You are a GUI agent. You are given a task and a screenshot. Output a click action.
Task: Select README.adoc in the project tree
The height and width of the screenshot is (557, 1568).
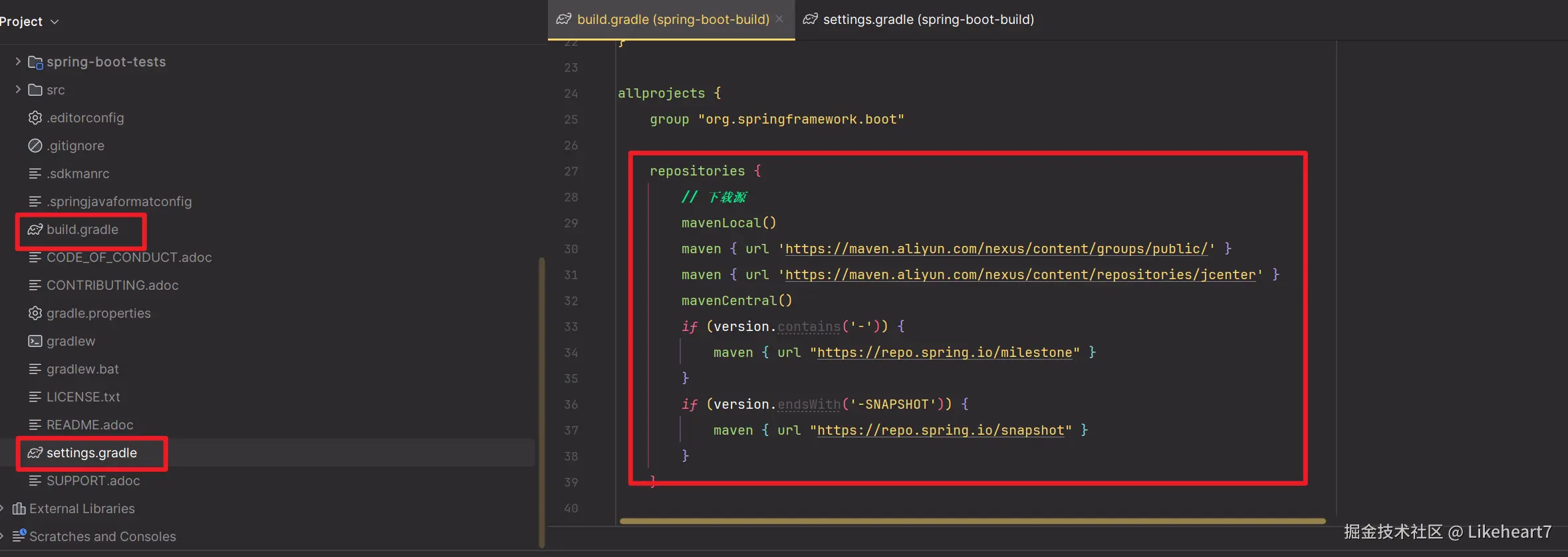click(x=90, y=425)
